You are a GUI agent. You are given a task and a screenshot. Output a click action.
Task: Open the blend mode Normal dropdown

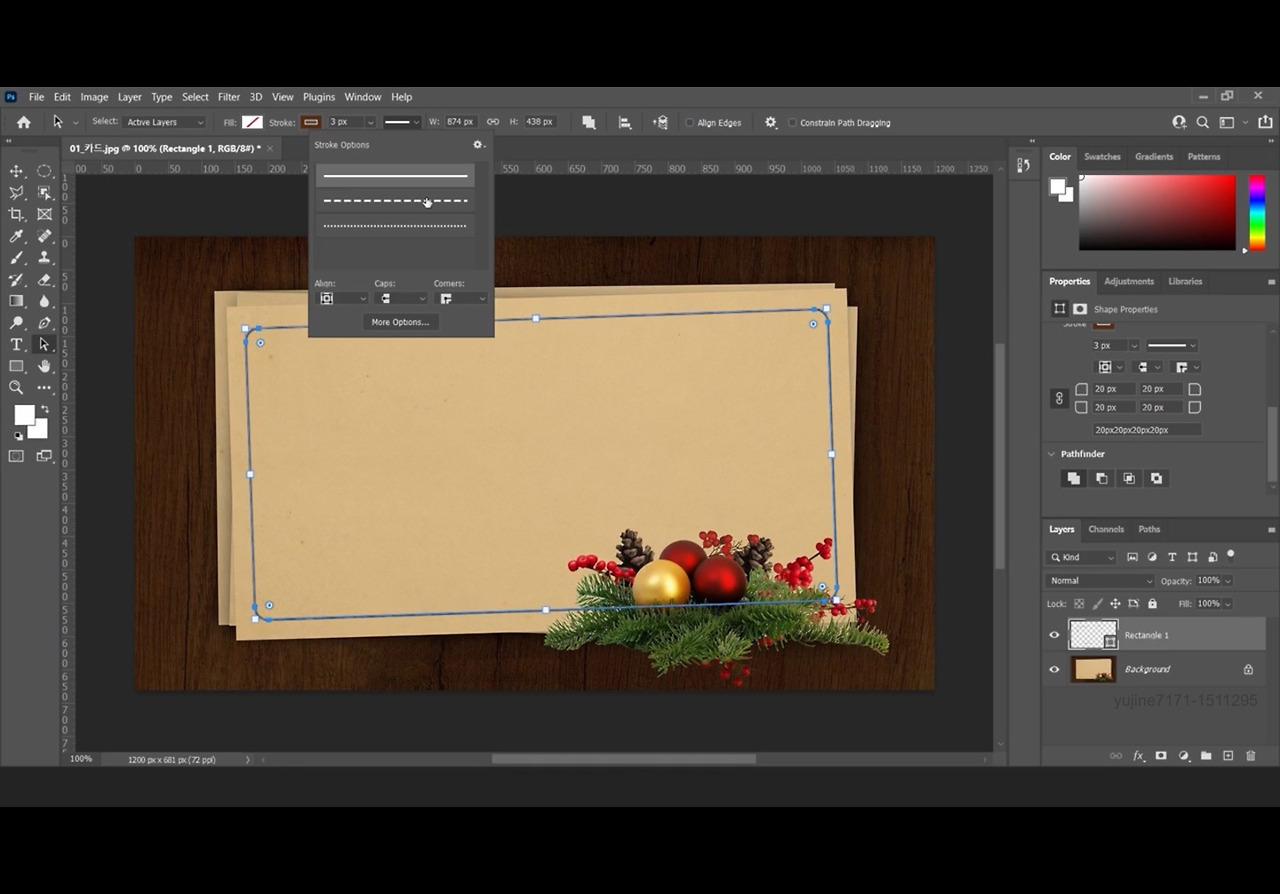click(1100, 581)
